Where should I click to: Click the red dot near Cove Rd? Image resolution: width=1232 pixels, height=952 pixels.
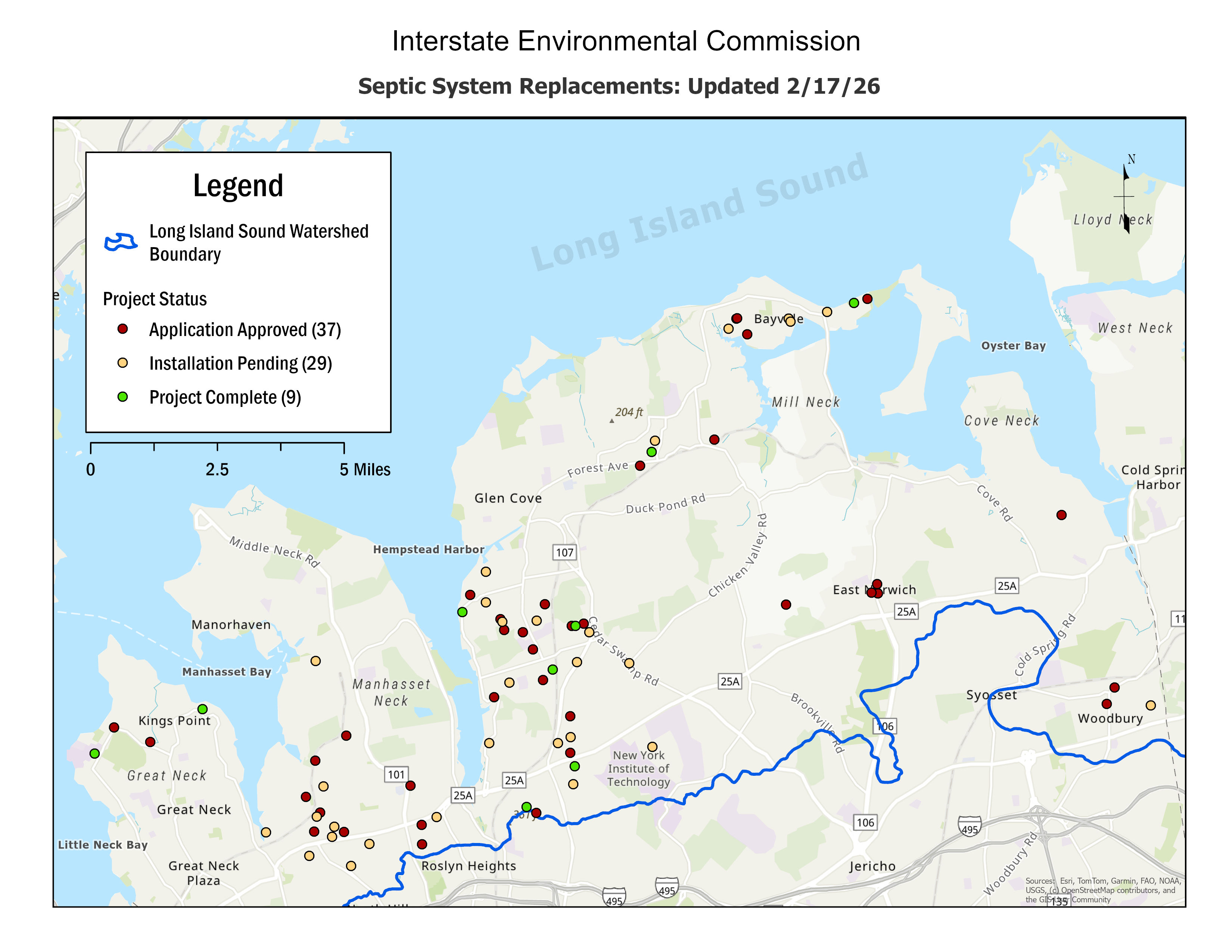coord(1061,515)
